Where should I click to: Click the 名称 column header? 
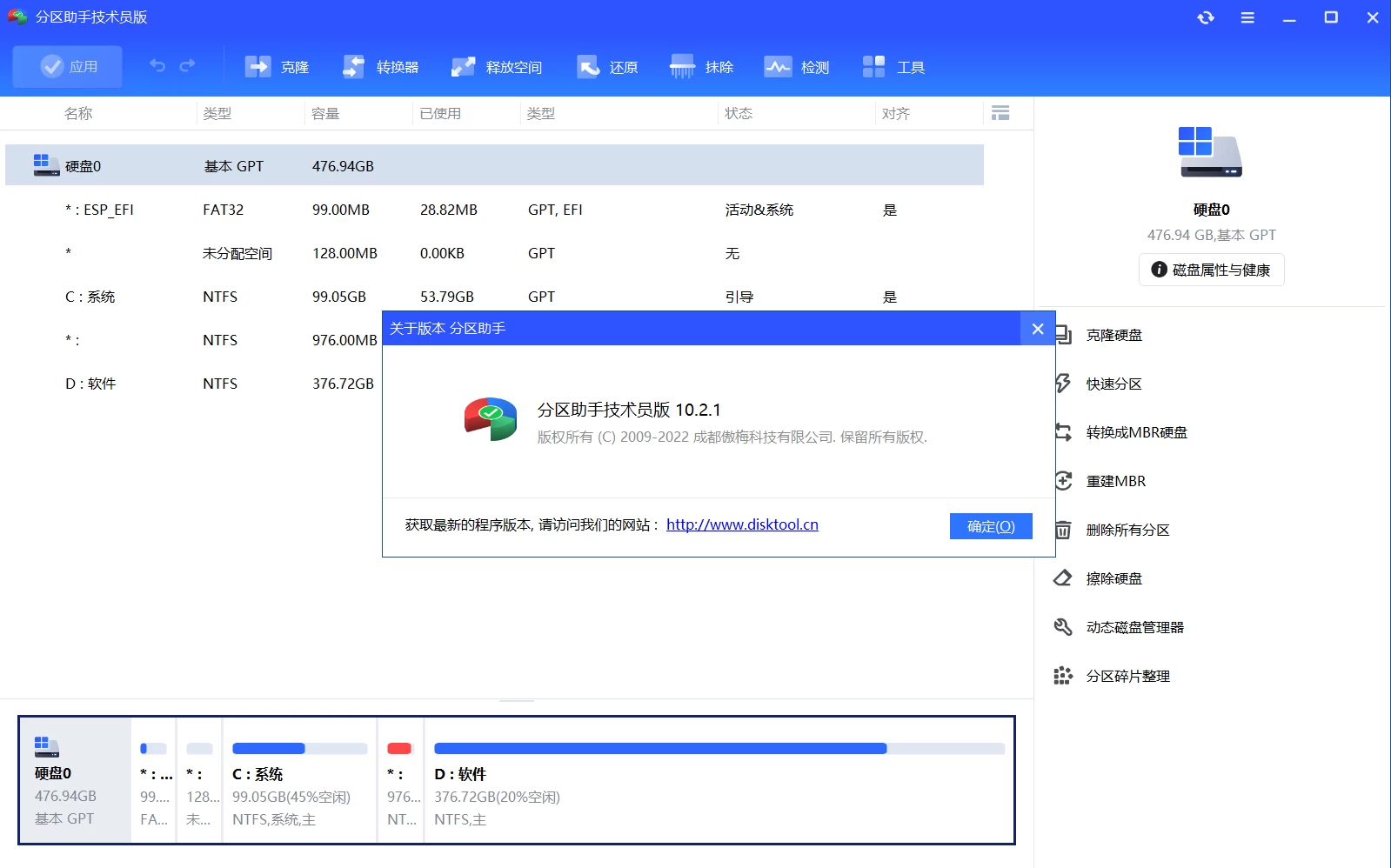(78, 113)
